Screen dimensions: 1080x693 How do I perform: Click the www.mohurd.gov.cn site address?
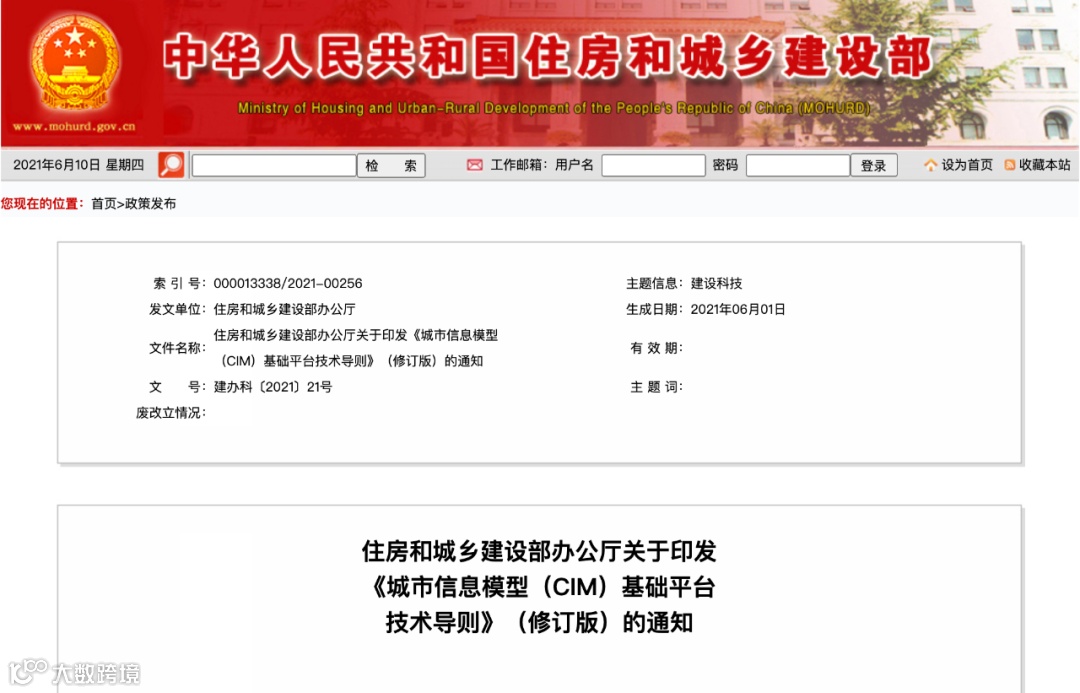coord(74,126)
